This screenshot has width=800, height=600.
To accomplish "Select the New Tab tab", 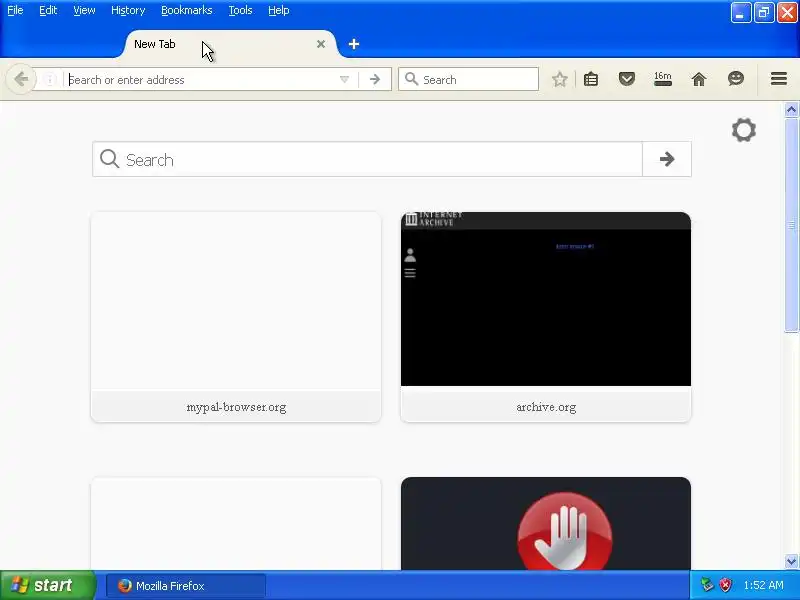I will click(x=230, y=44).
